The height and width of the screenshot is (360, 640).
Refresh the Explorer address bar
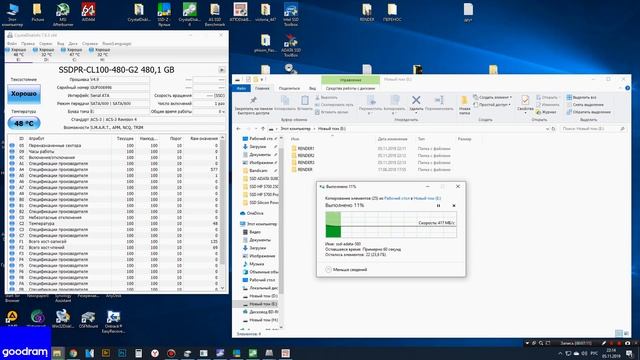point(554,129)
